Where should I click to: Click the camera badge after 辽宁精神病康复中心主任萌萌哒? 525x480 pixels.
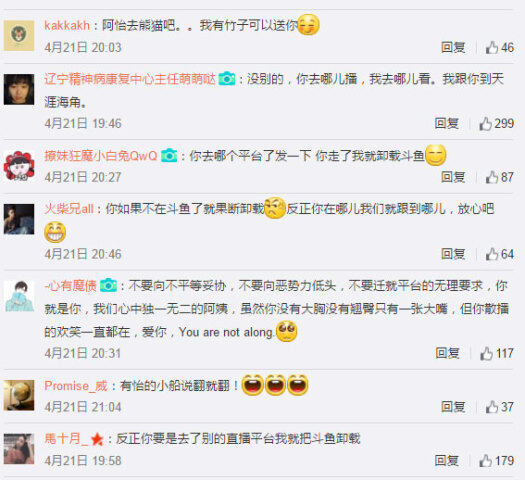click(227, 79)
